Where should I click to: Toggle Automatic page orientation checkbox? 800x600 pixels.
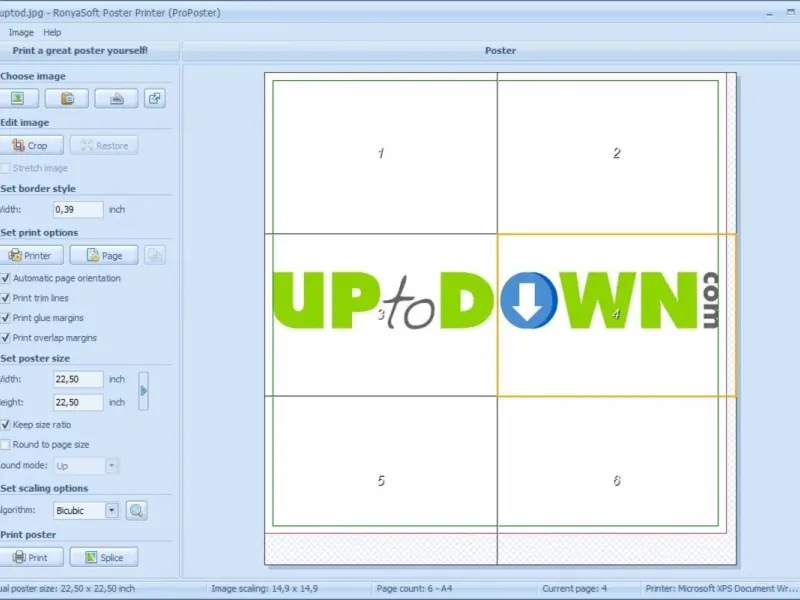[x=5, y=278]
